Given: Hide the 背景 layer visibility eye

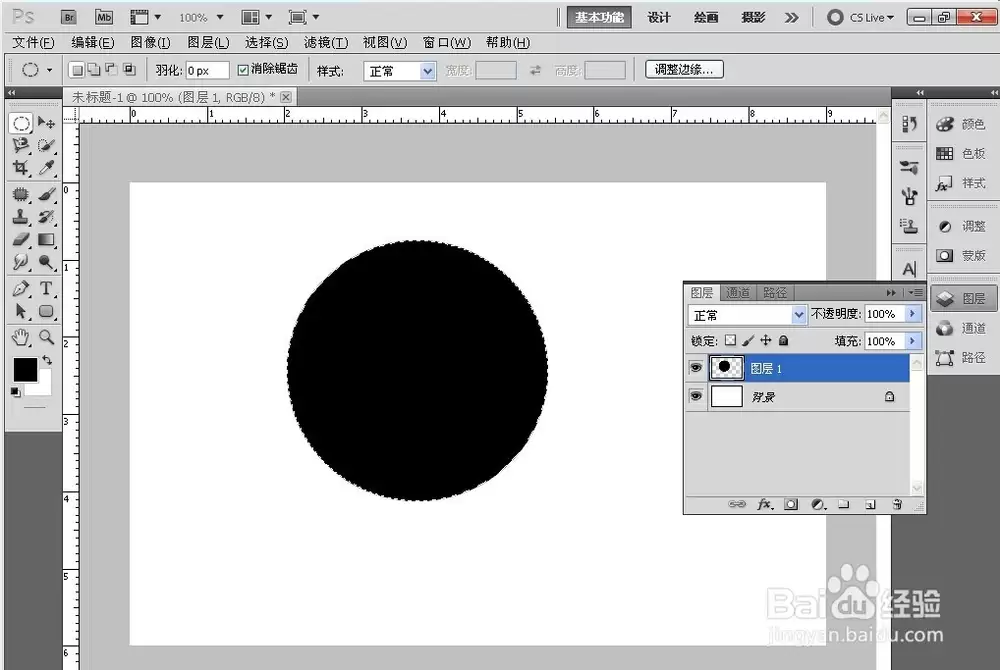Looking at the screenshot, I should [696, 396].
